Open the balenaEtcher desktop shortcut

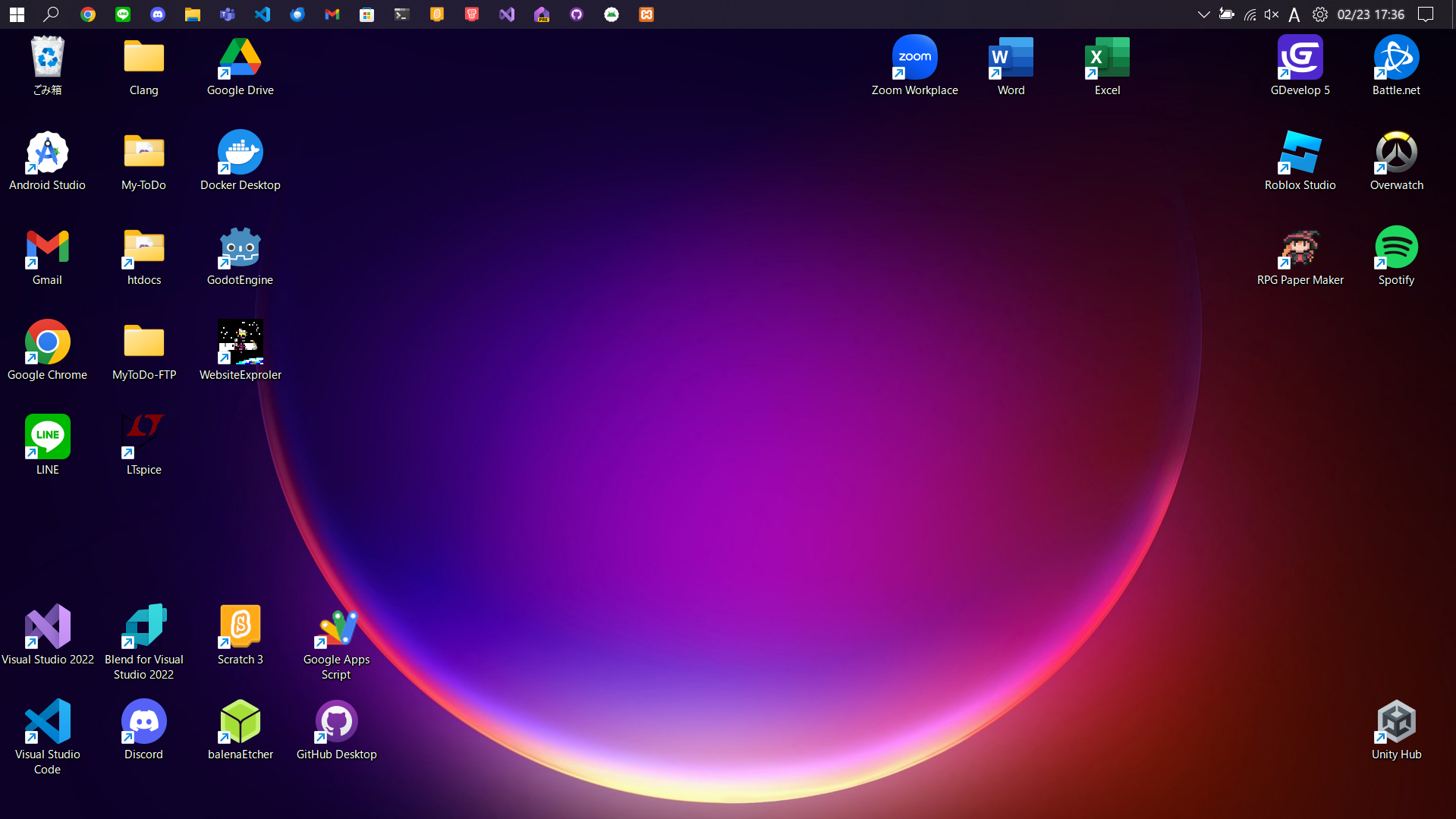tap(240, 730)
